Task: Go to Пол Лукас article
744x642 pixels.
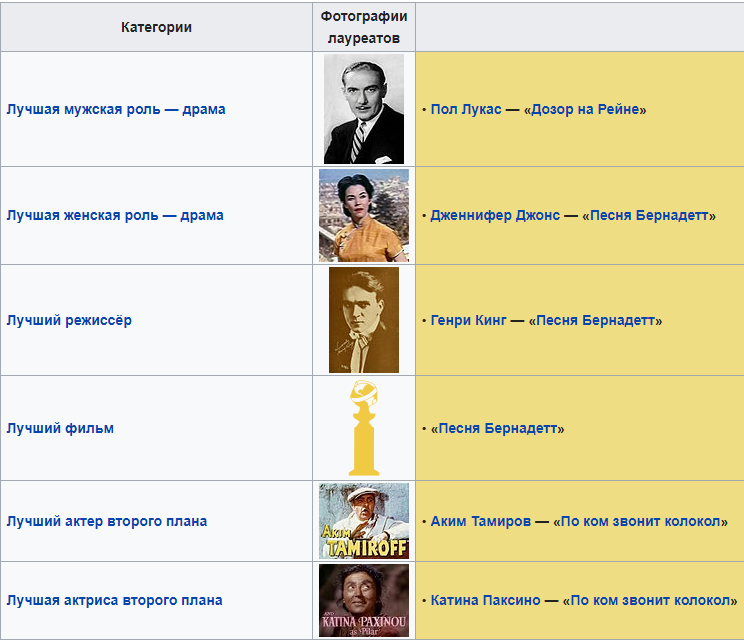Action: pyautogui.click(x=466, y=109)
